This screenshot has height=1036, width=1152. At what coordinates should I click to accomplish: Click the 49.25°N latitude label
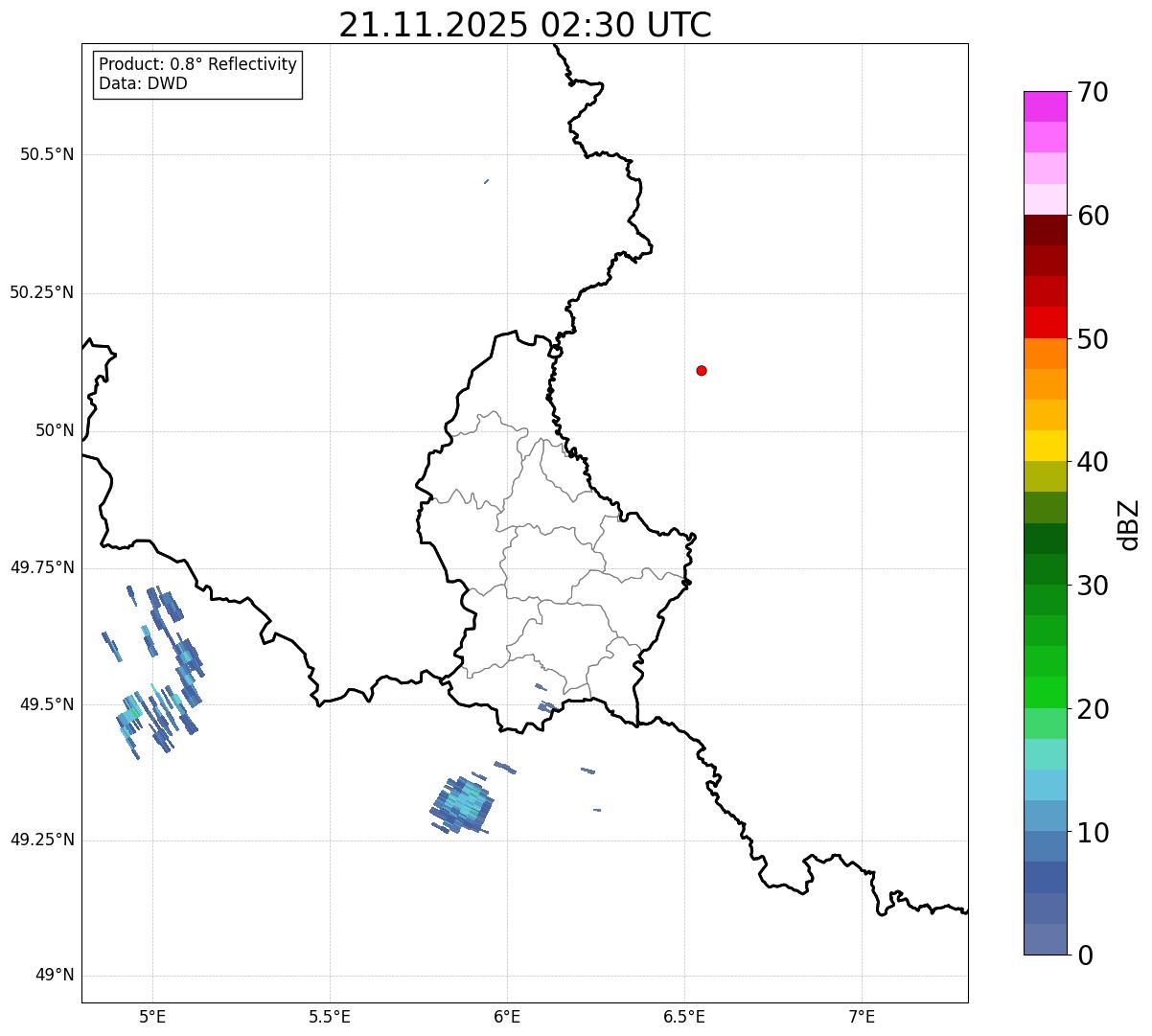pyautogui.click(x=42, y=840)
